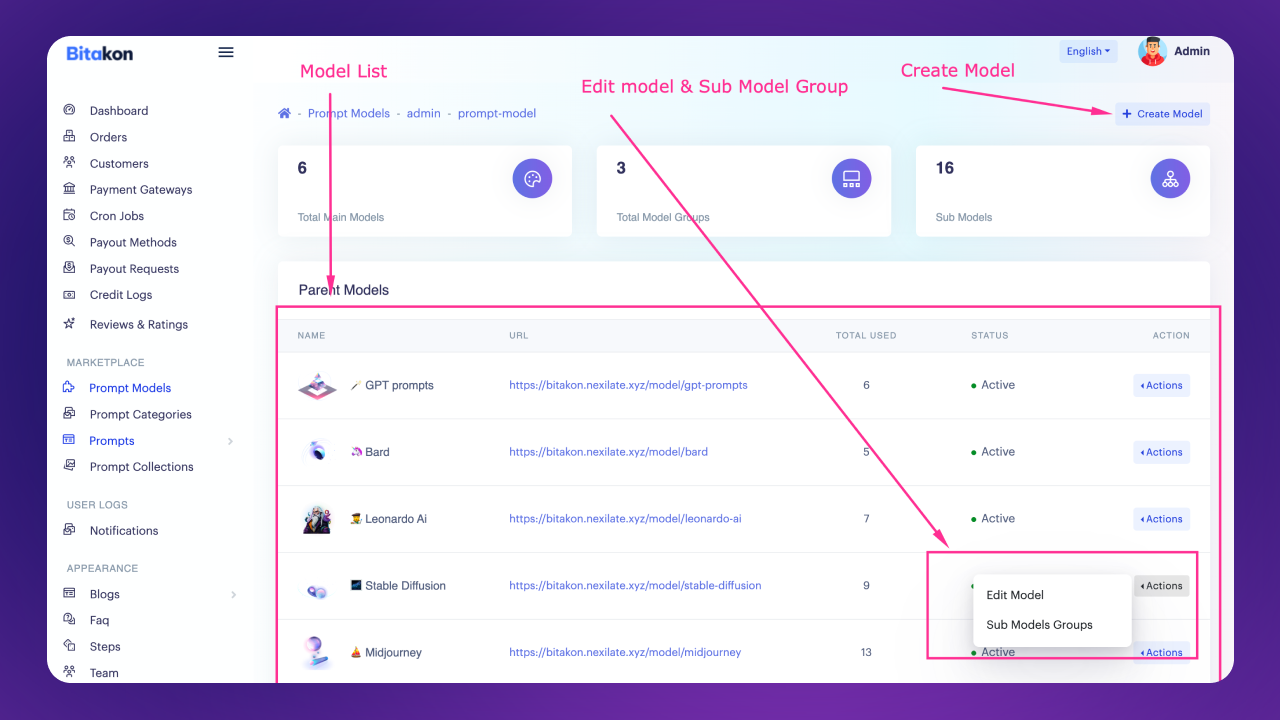Screen dimensions: 1280x720
Task: Click the Customers sidebar icon
Action: click(x=69, y=163)
